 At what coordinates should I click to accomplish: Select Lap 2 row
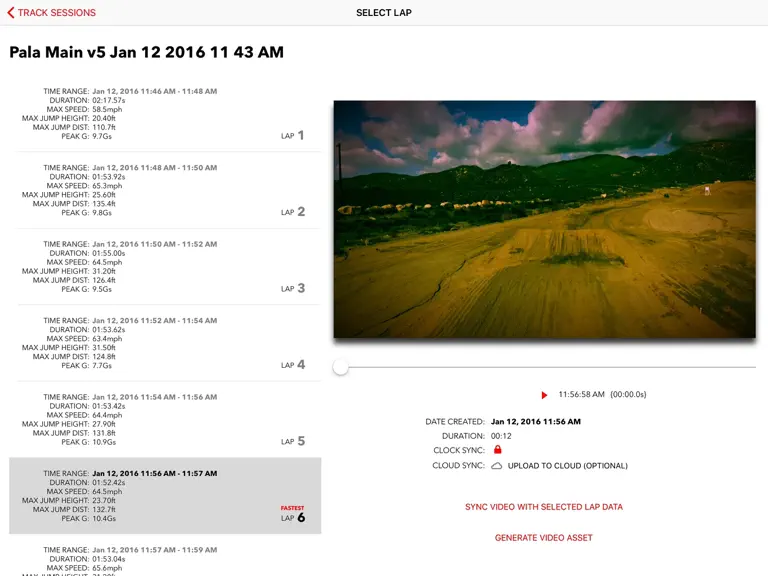pyautogui.click(x=165, y=190)
